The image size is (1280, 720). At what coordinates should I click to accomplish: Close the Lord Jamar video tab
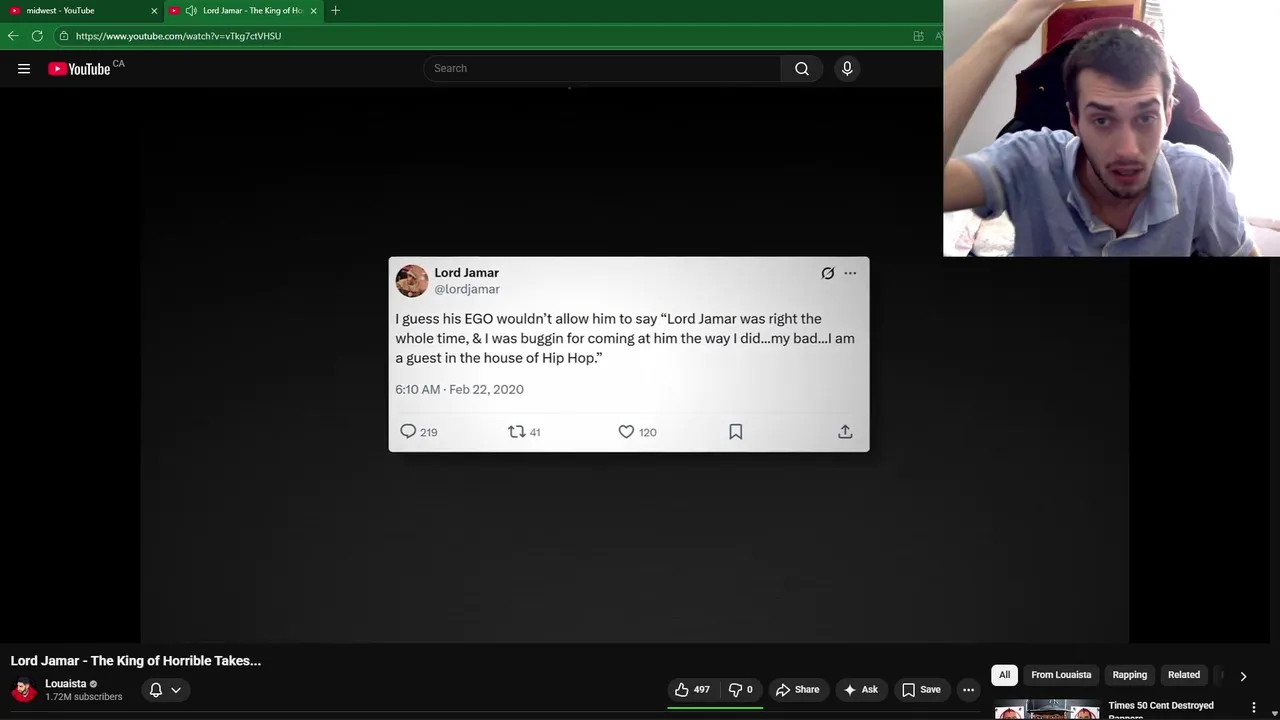313,10
